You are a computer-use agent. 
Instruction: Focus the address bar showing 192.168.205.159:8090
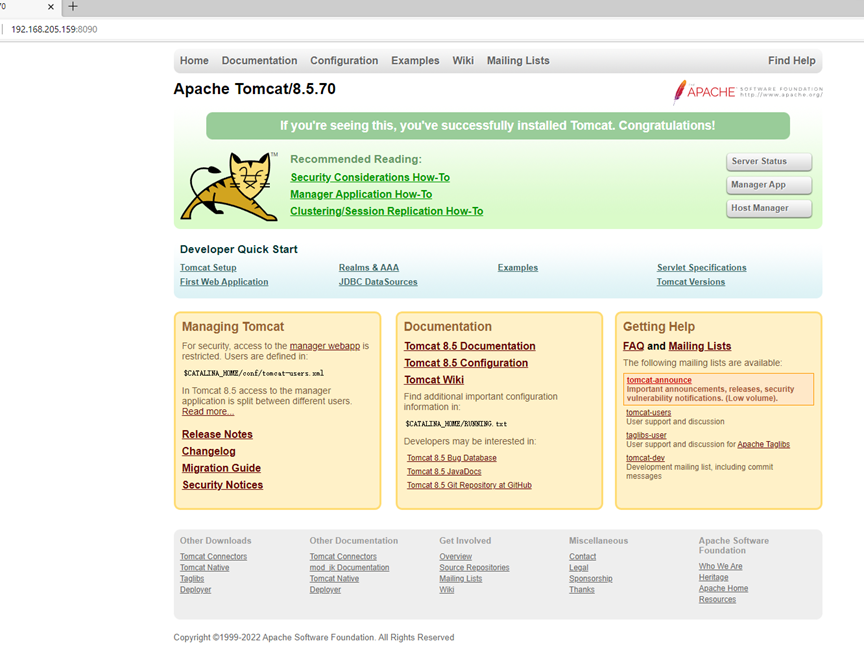54,29
